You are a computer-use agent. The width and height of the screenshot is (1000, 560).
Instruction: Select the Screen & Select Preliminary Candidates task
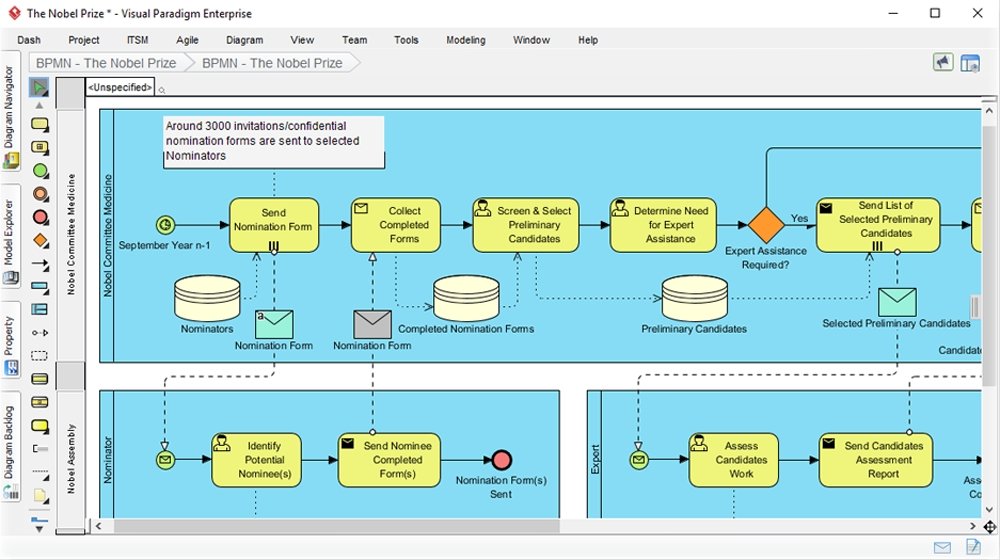(526, 225)
